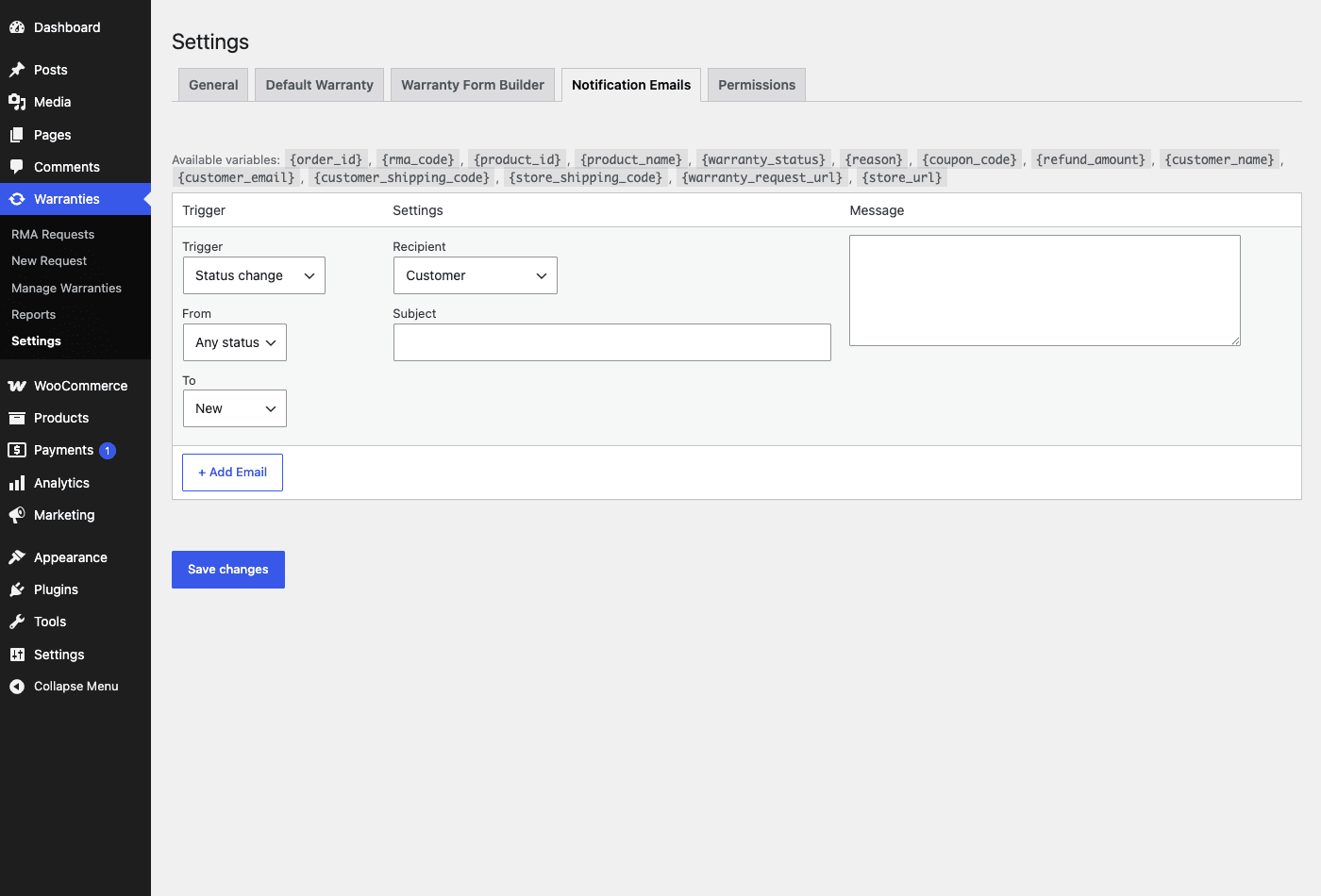Click the Collapse Menu arrow icon

click(x=17, y=687)
